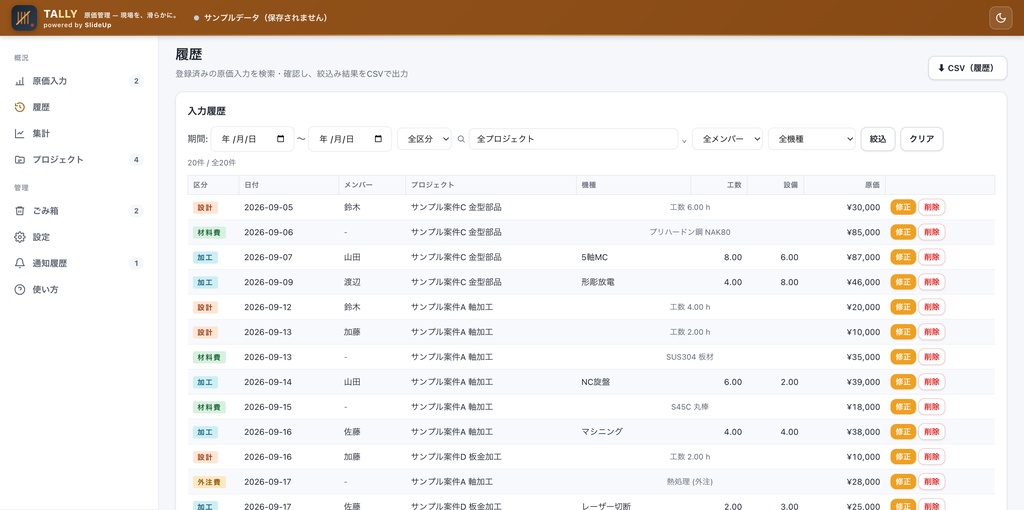The image size is (1024, 510).
Task: Click 加工 tag in 2026-09-07 row
Action: 205,257
